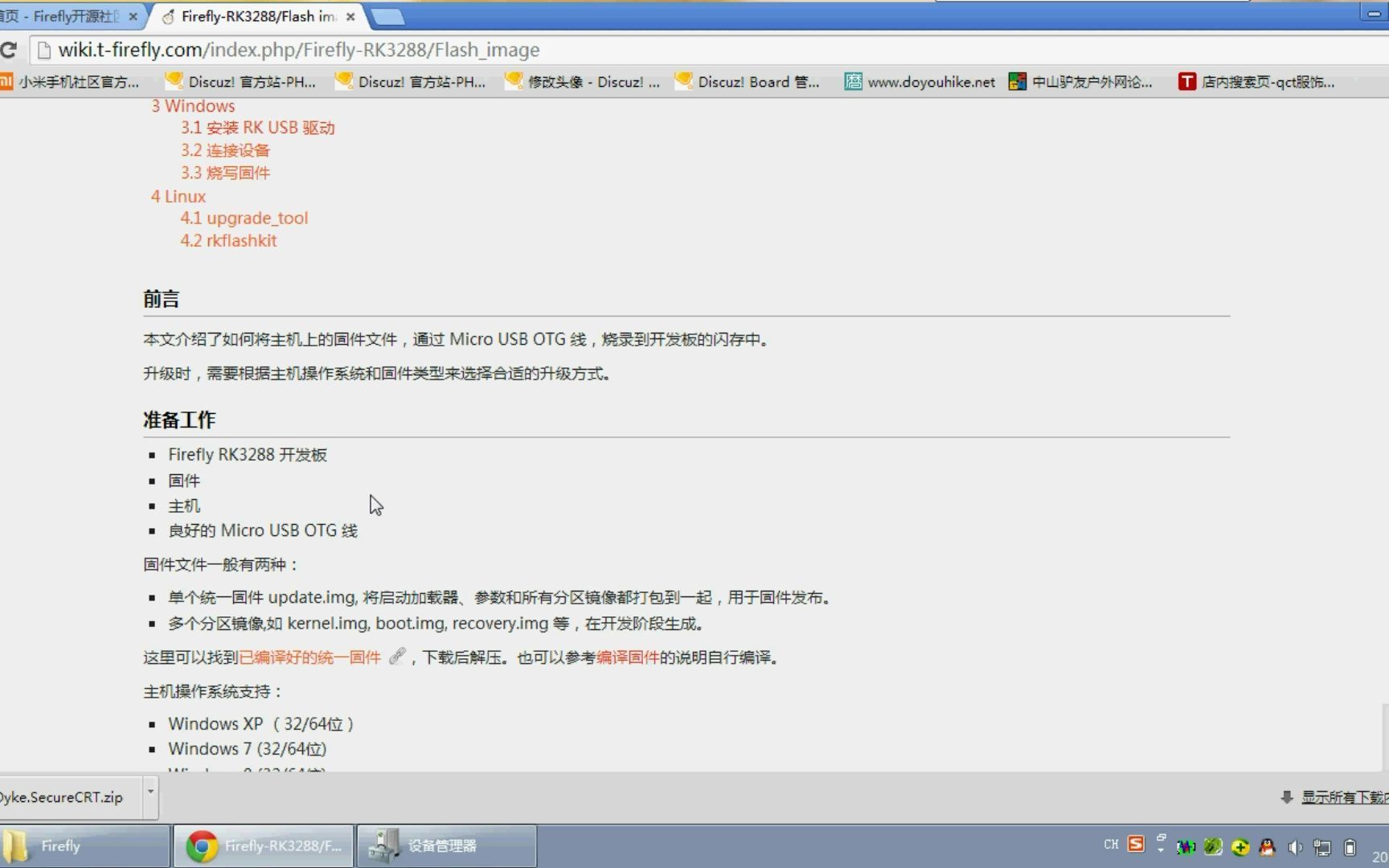Click the Windows 7 (32/64位) list item
This screenshot has height=868, width=1389.
coord(248,748)
